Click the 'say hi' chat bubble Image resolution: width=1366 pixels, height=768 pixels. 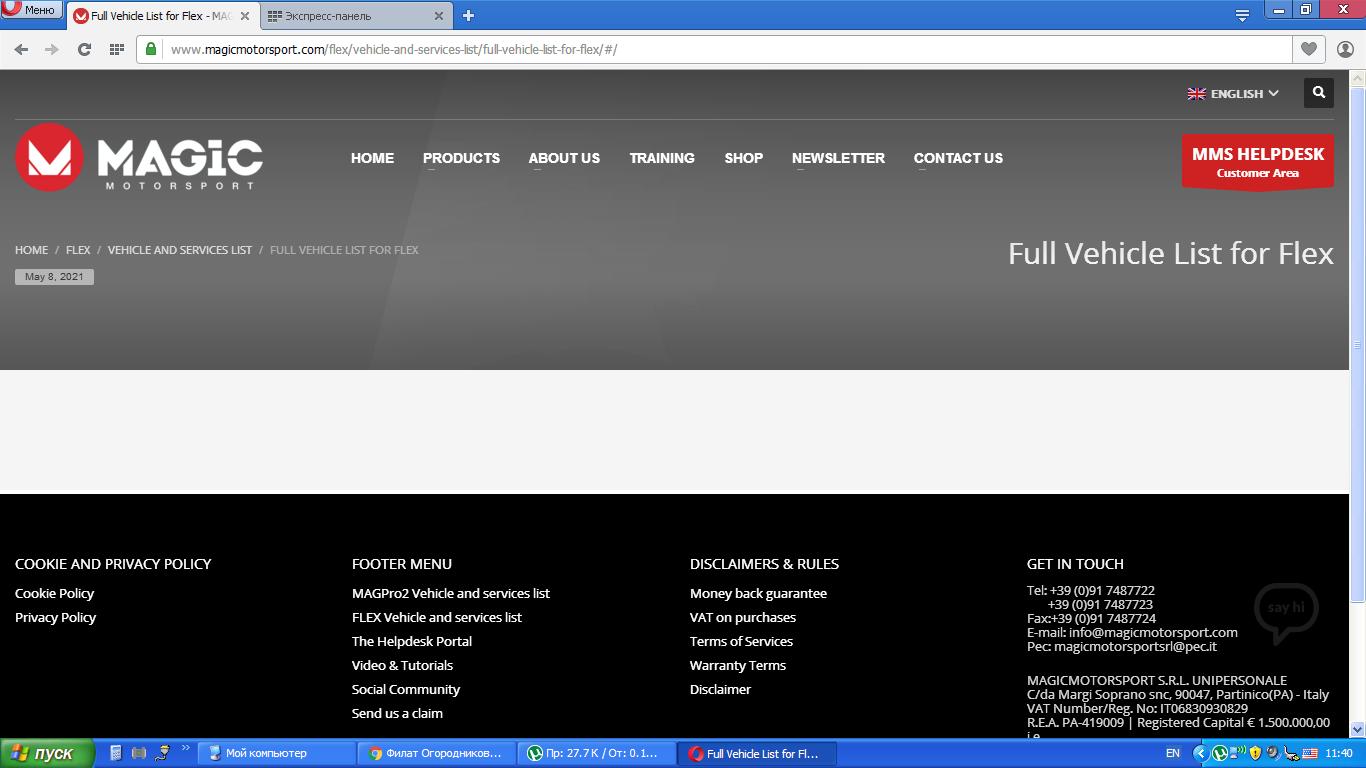click(1286, 610)
